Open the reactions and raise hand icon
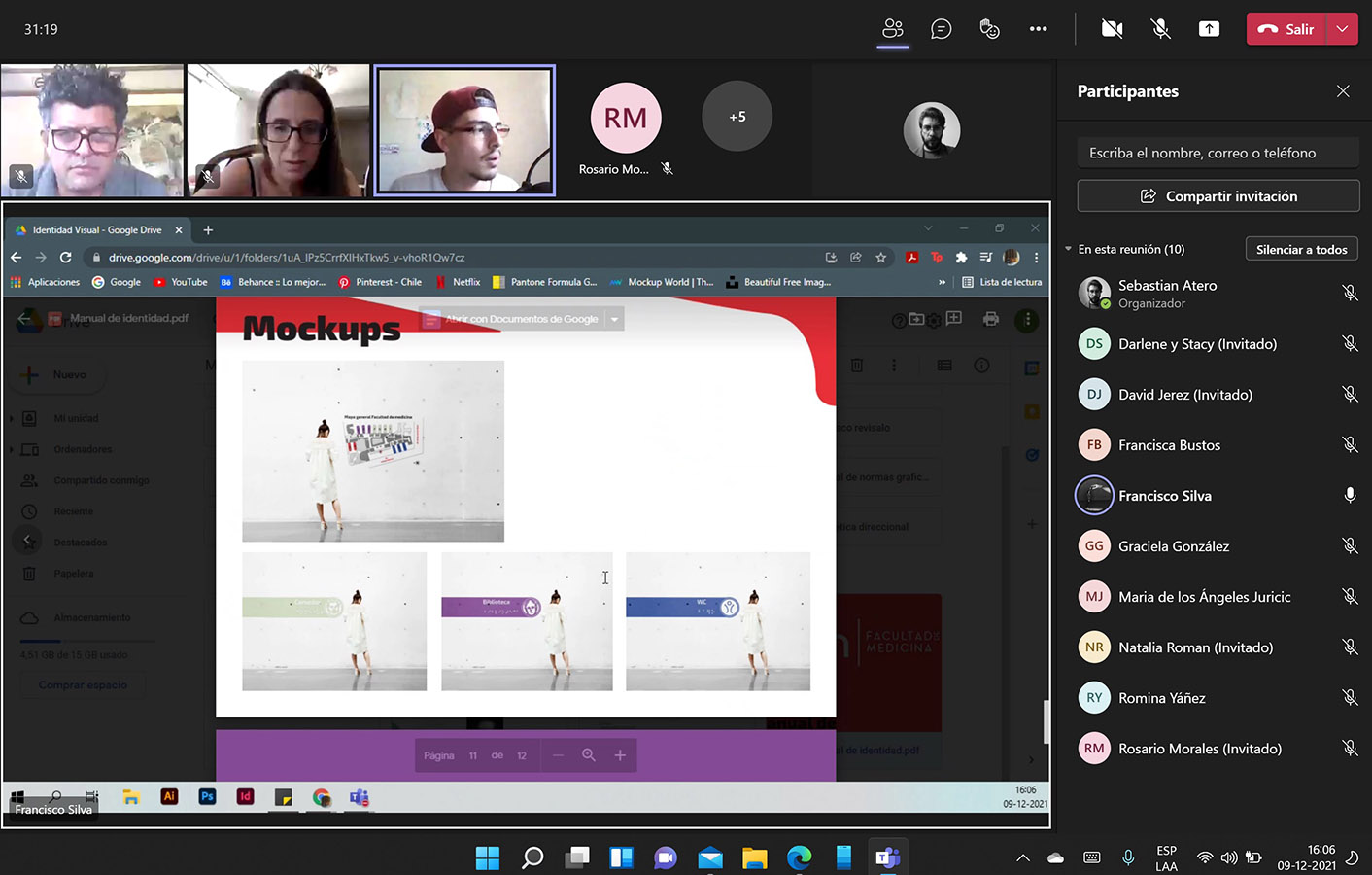Viewport: 1372px width, 875px height. (989, 29)
